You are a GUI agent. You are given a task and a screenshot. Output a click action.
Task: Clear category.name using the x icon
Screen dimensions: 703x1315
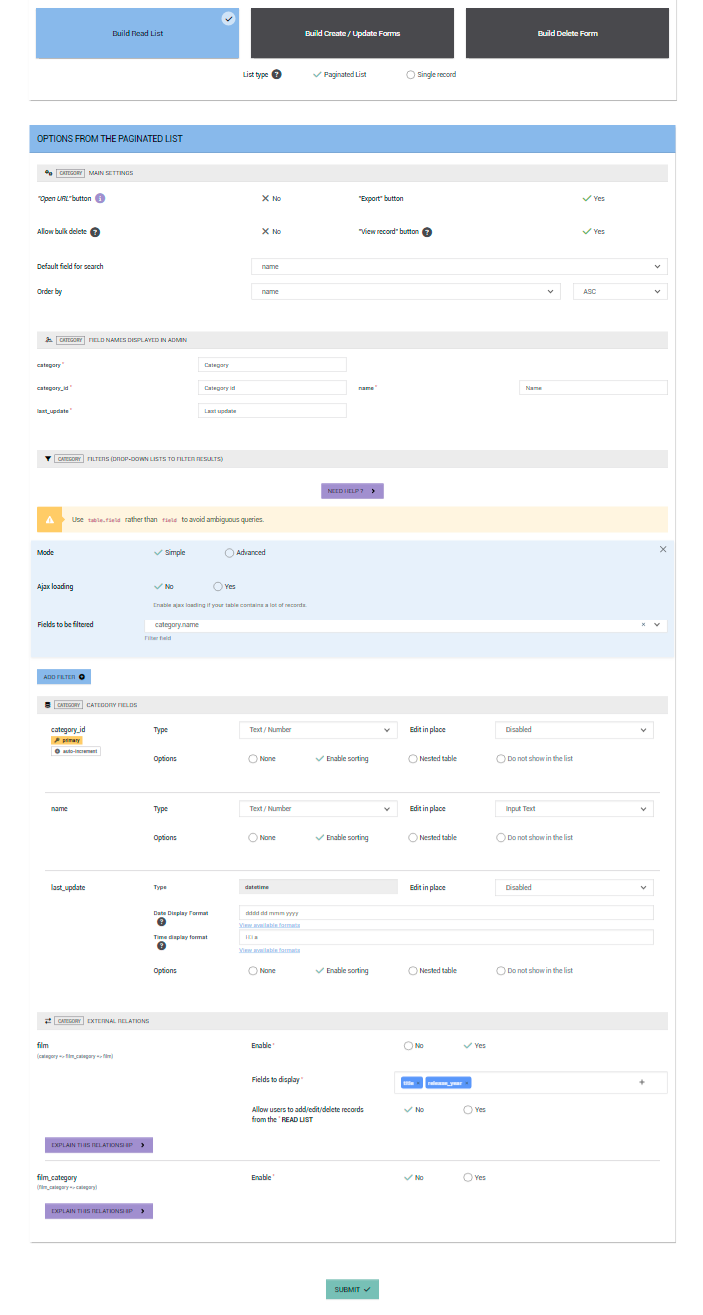click(643, 624)
